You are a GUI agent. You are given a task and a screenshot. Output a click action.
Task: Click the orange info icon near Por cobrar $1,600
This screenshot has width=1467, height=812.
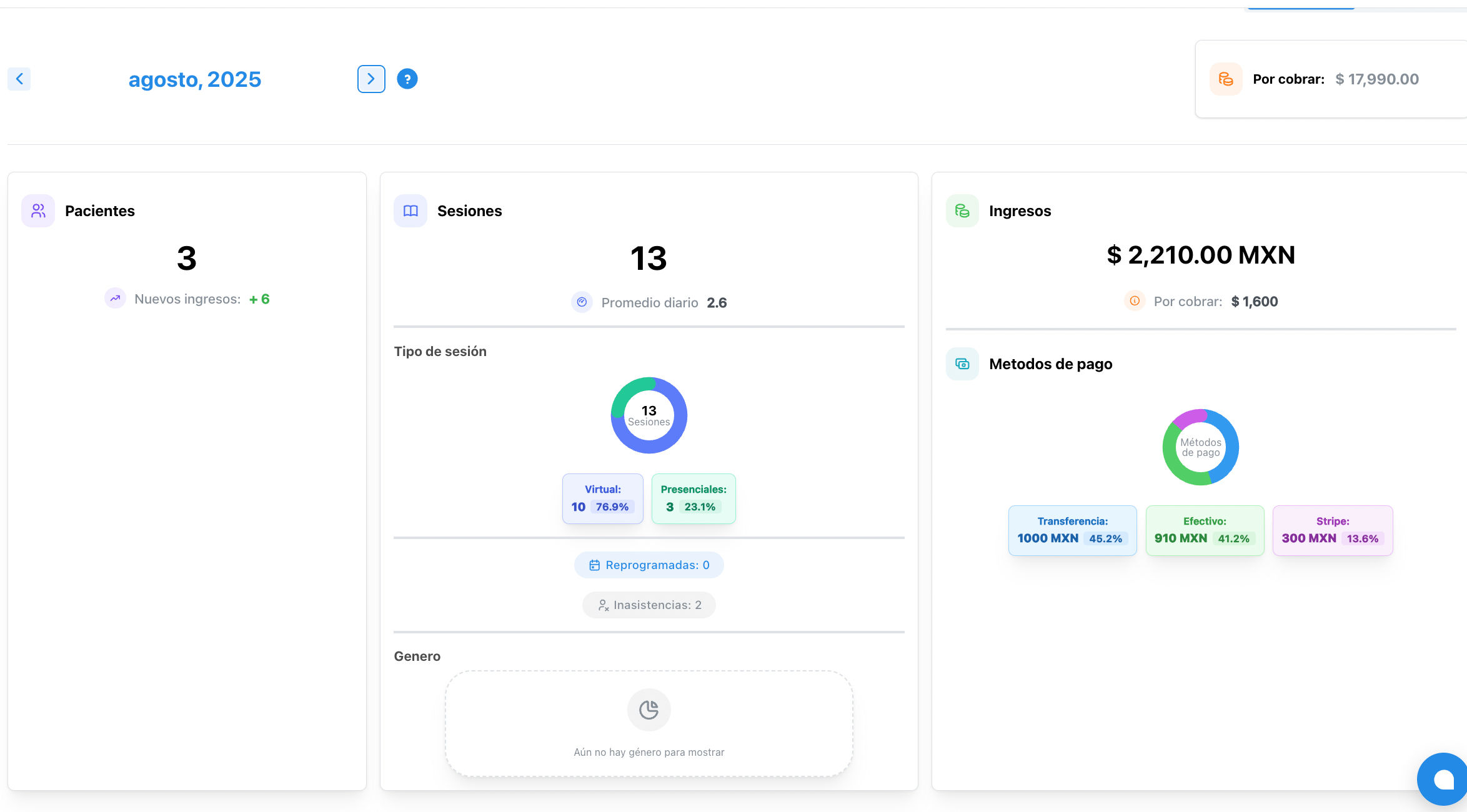1135,301
